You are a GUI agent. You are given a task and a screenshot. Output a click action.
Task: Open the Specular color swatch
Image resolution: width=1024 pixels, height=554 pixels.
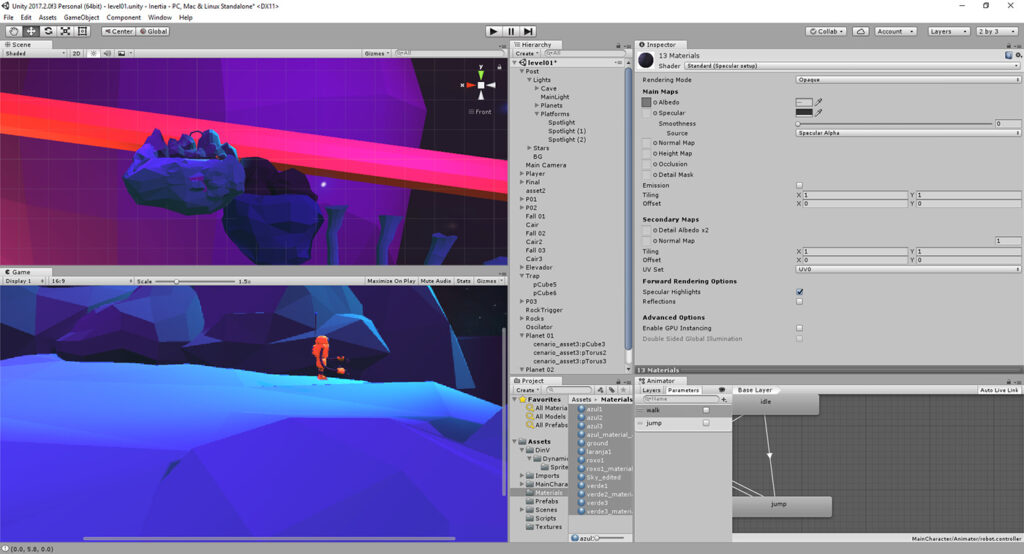(x=804, y=112)
